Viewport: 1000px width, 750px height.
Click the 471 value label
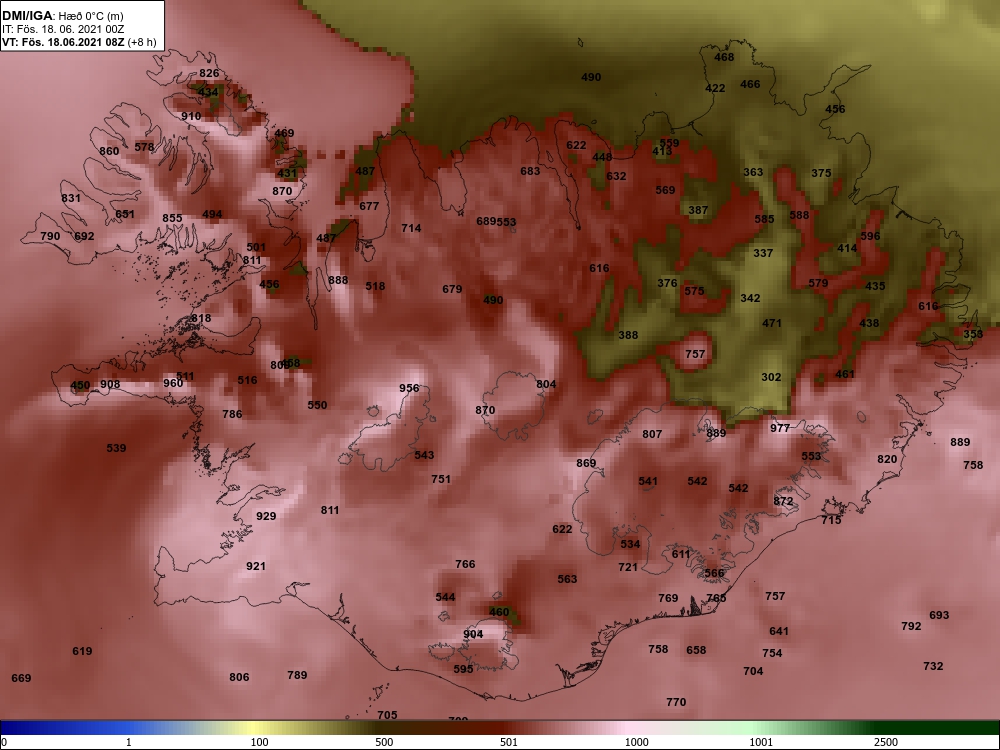point(772,323)
